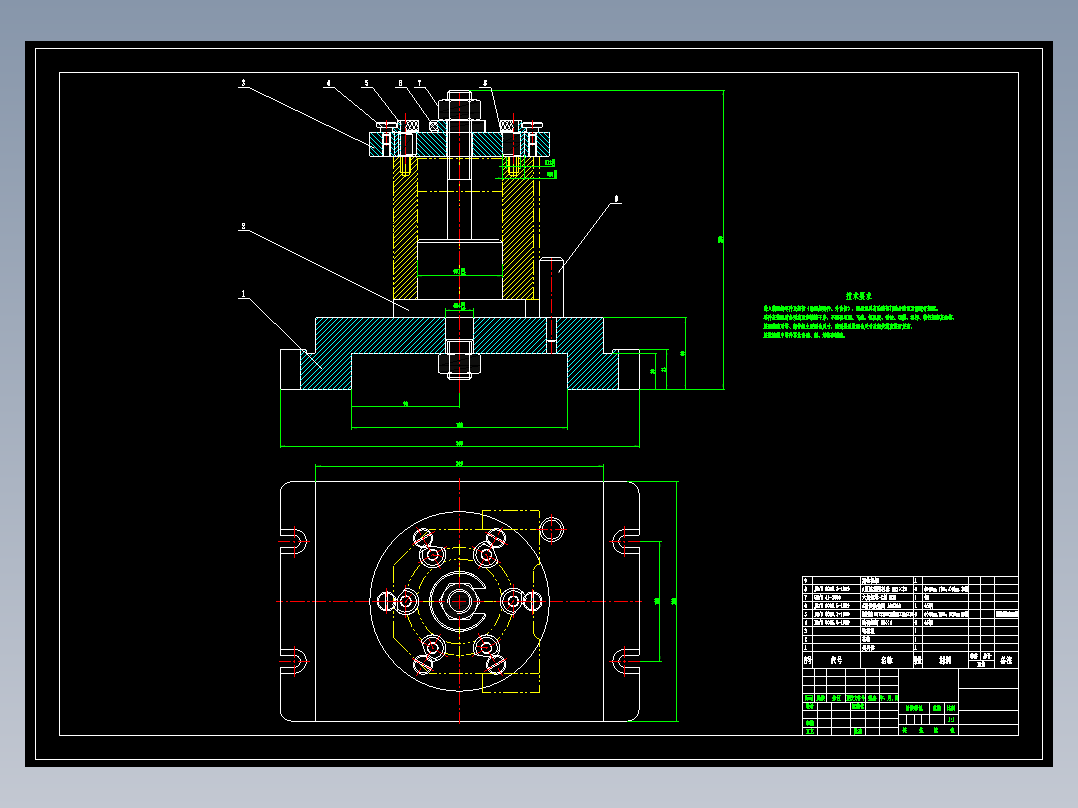Image resolution: width=1078 pixels, height=808 pixels.
Task: Select the small pin circle in plan view
Action: click(551, 530)
